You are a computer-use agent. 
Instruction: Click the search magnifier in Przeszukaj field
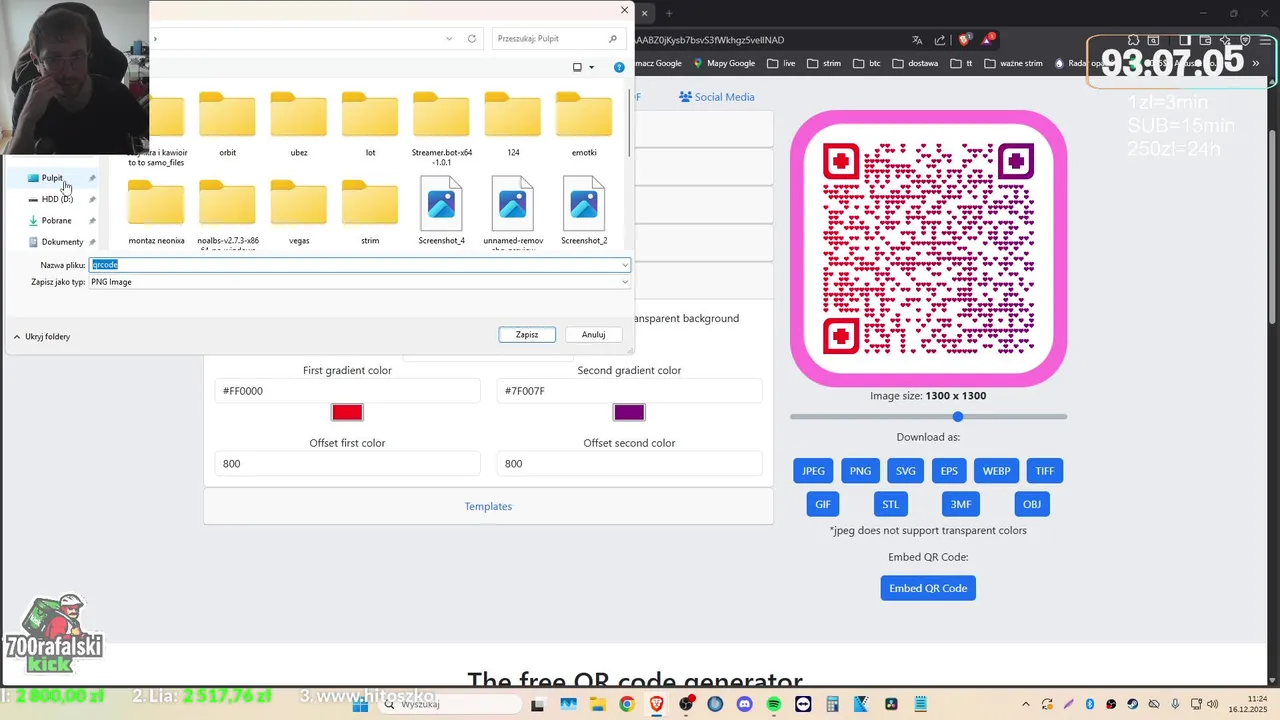click(613, 39)
